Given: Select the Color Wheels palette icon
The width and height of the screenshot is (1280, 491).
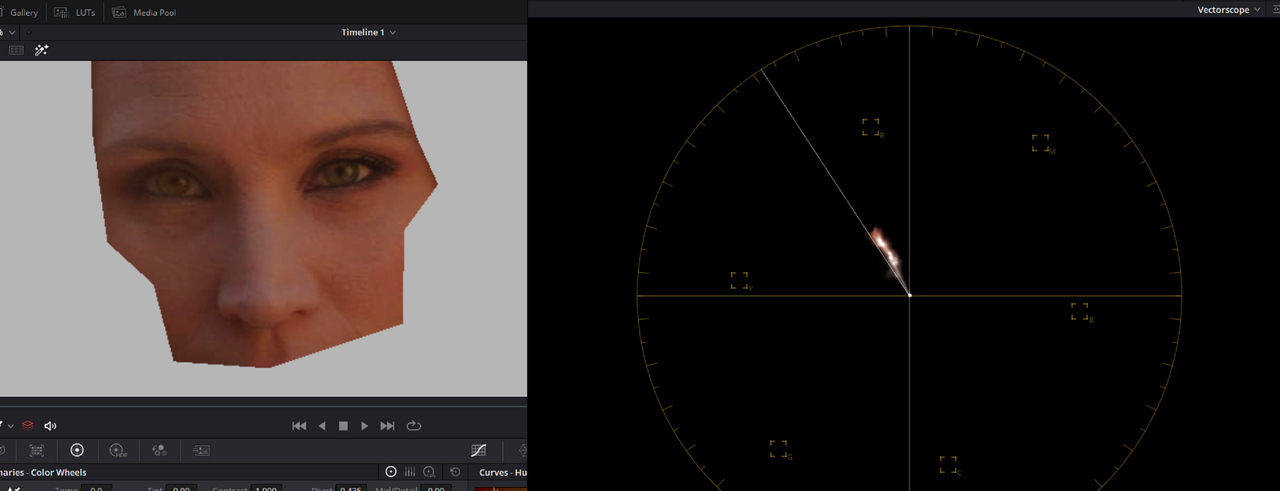Looking at the screenshot, I should [77, 451].
